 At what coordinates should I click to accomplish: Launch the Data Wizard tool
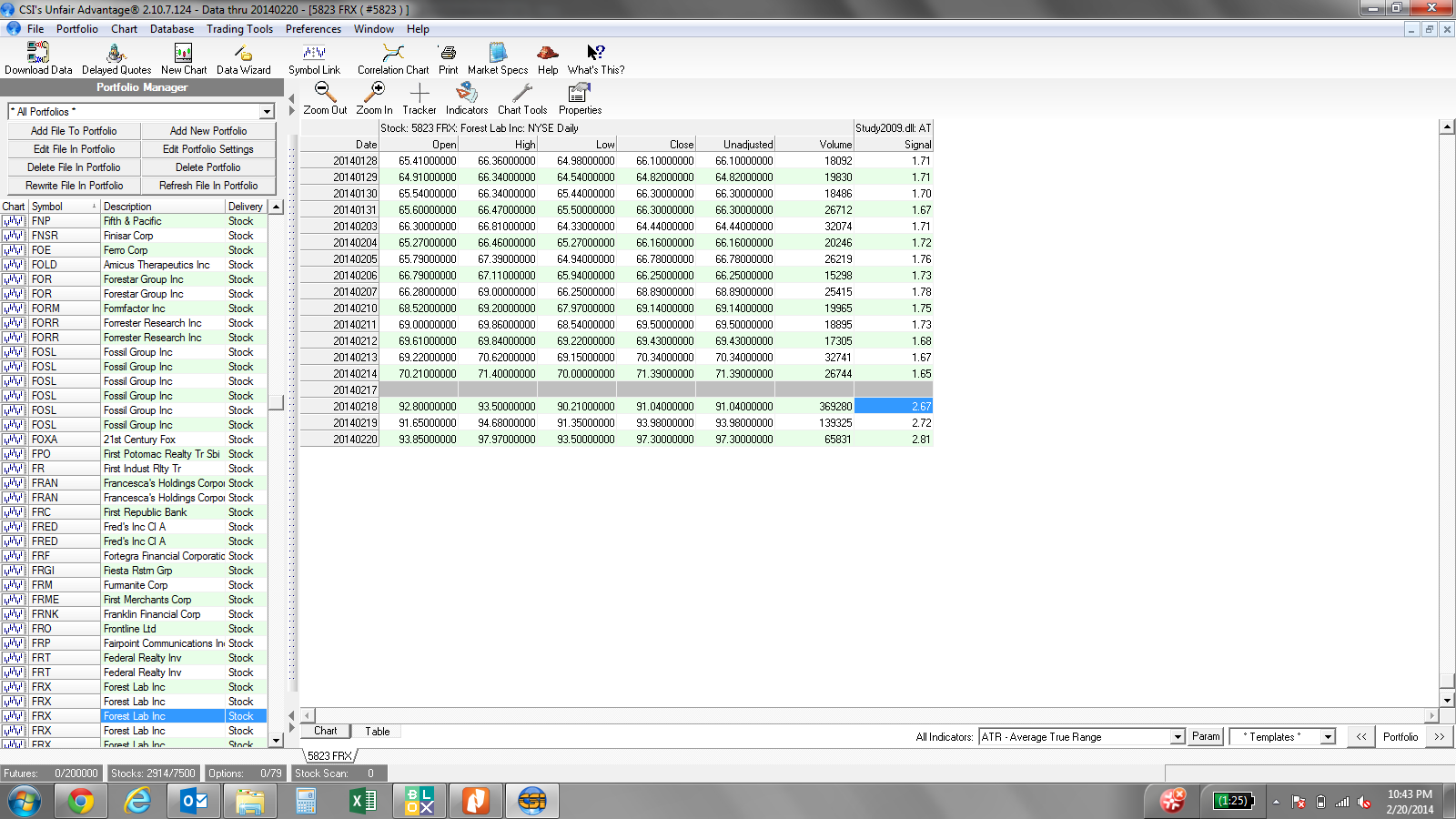pos(243,58)
